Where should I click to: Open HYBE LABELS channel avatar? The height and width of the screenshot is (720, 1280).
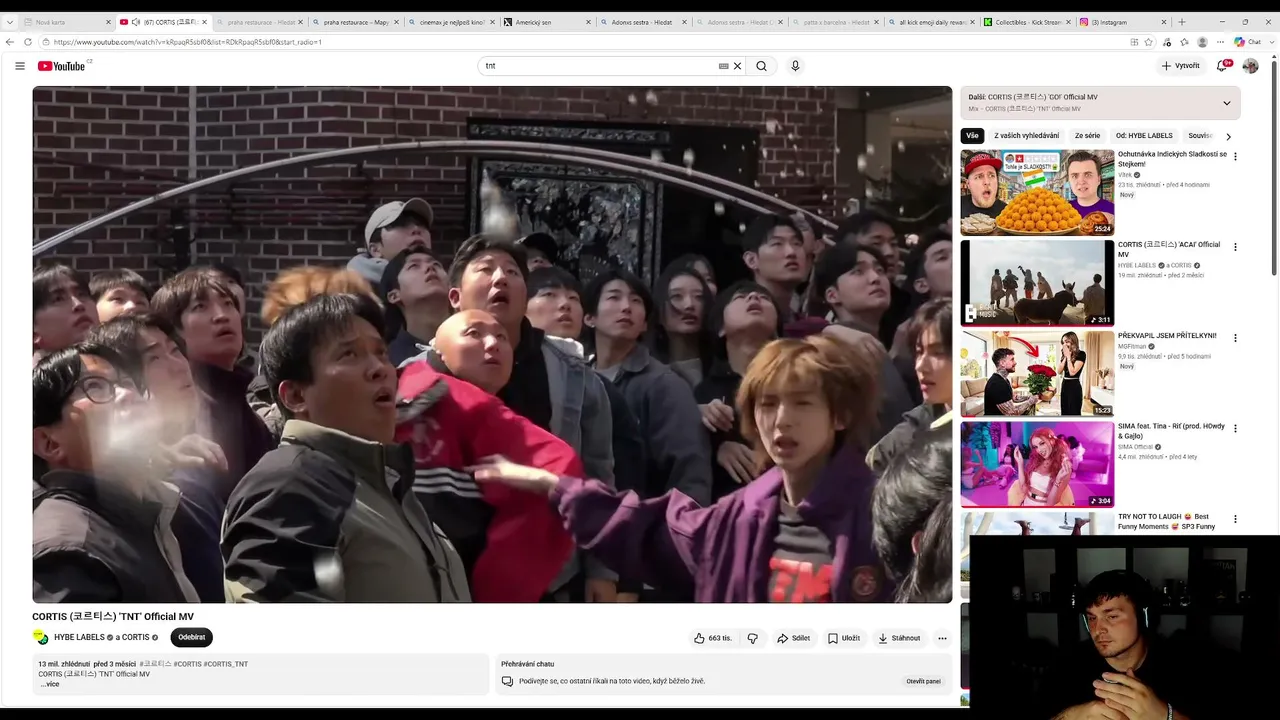coord(41,637)
